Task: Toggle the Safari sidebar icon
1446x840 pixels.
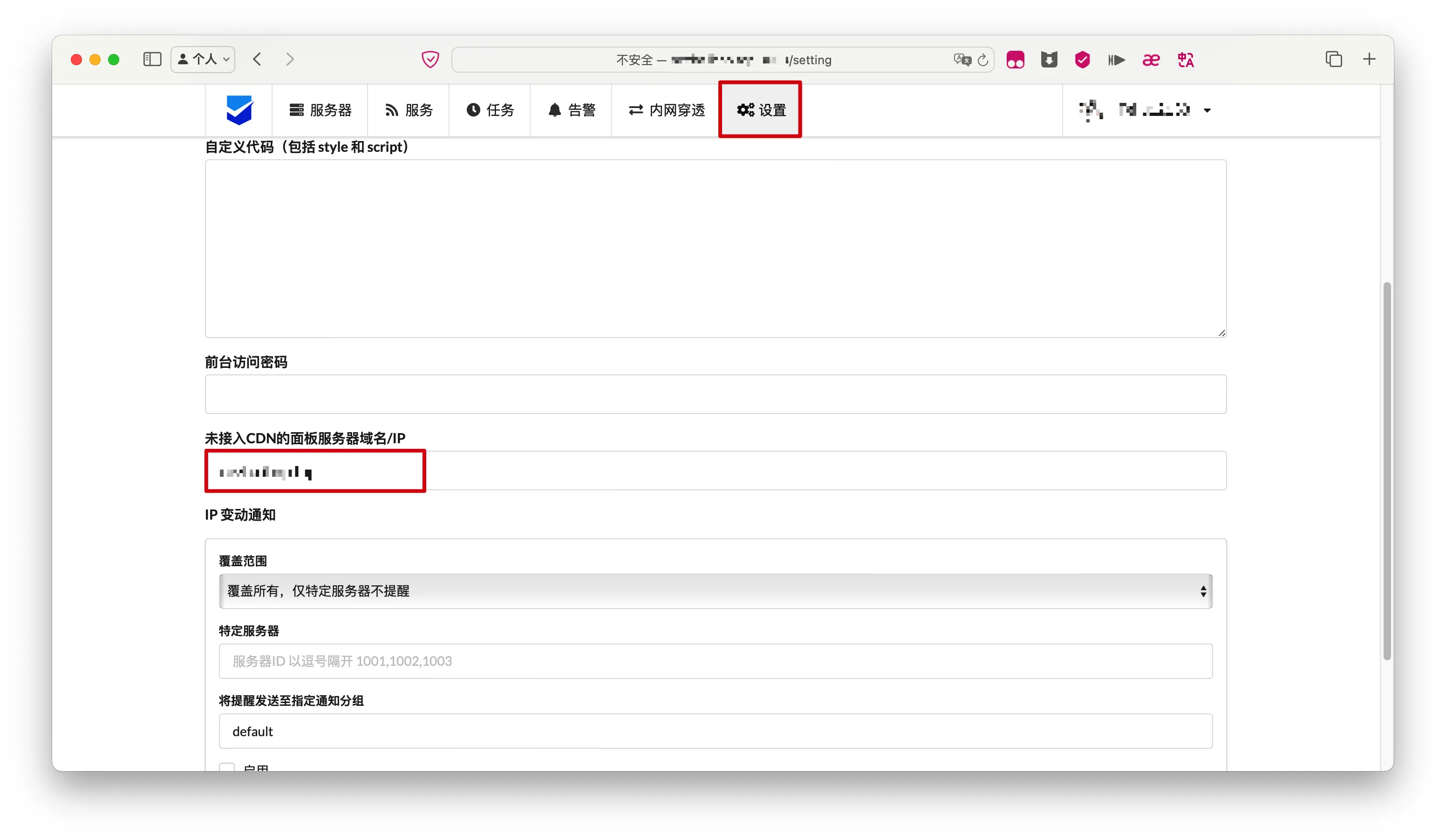Action: click(152, 59)
